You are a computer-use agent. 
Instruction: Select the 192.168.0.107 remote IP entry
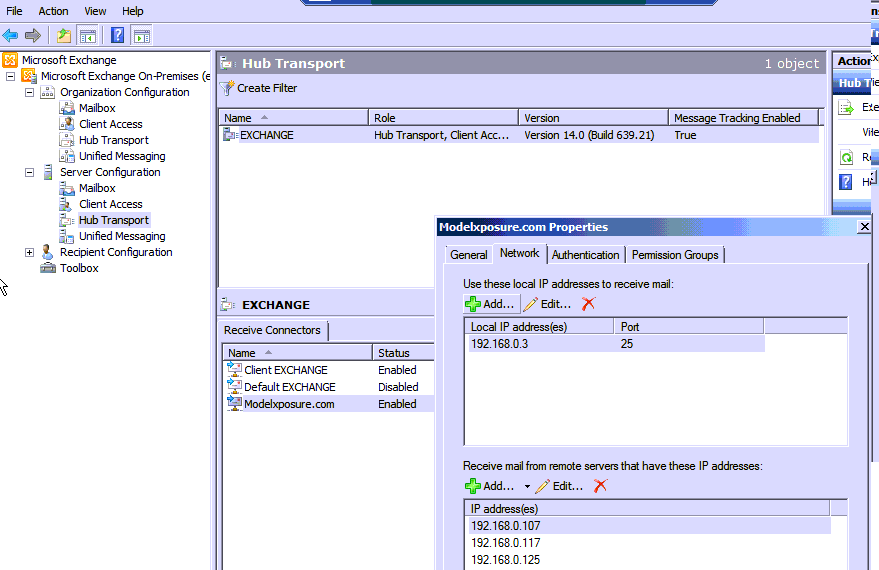click(x=650, y=526)
